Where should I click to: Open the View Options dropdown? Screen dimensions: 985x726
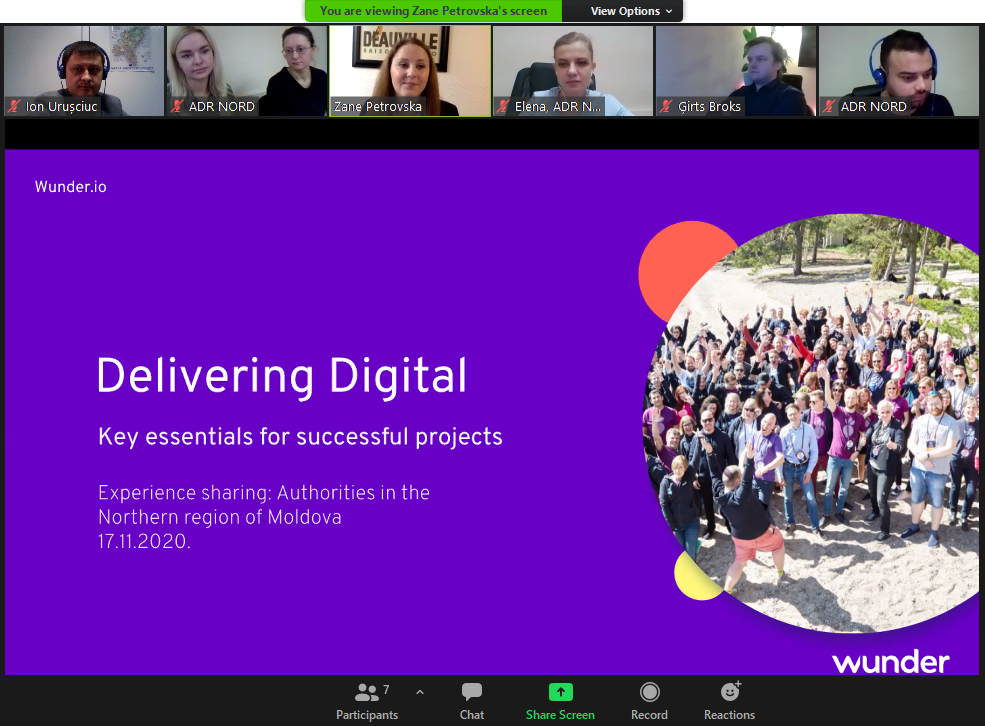(624, 11)
